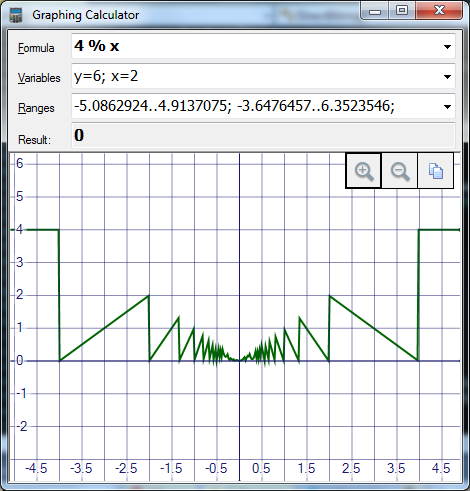470x491 pixels.
Task: Click the x-axis label -2.5
Action: tap(126, 468)
